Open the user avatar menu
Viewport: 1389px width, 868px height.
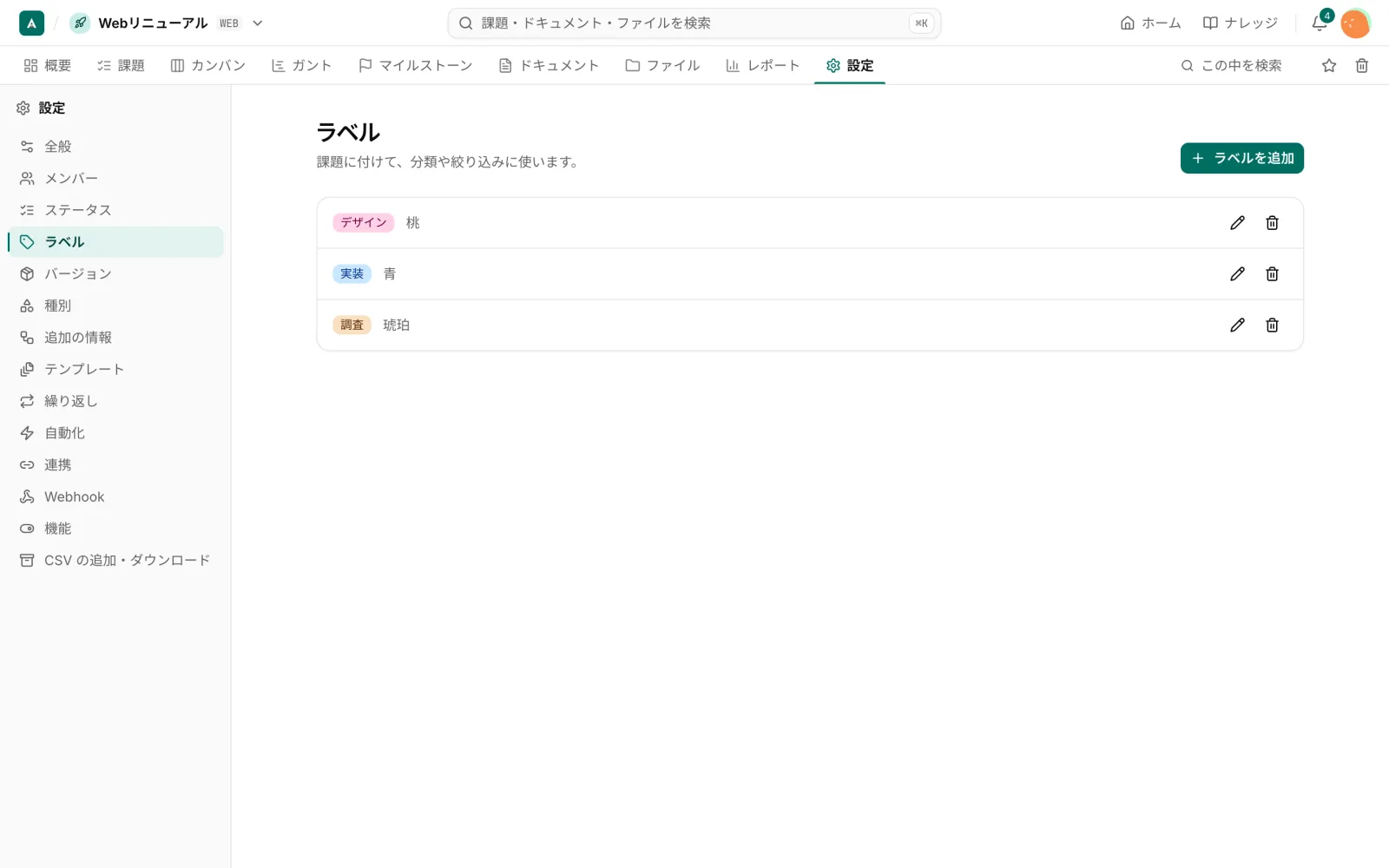click(1355, 23)
